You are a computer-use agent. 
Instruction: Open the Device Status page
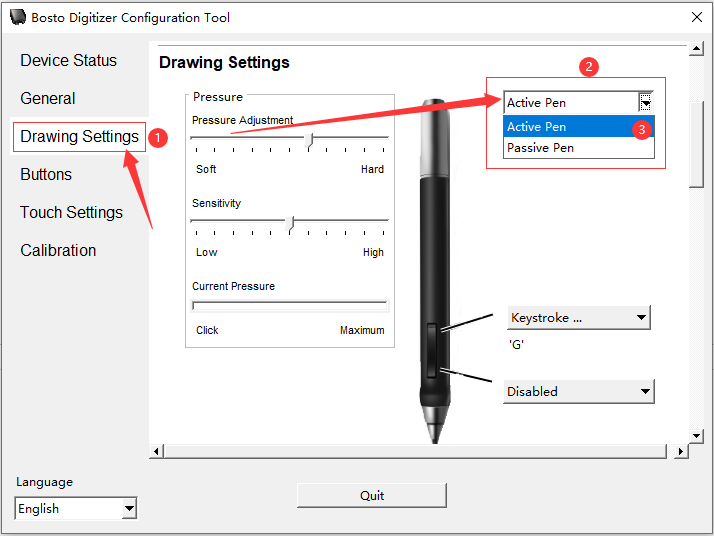[x=68, y=61]
